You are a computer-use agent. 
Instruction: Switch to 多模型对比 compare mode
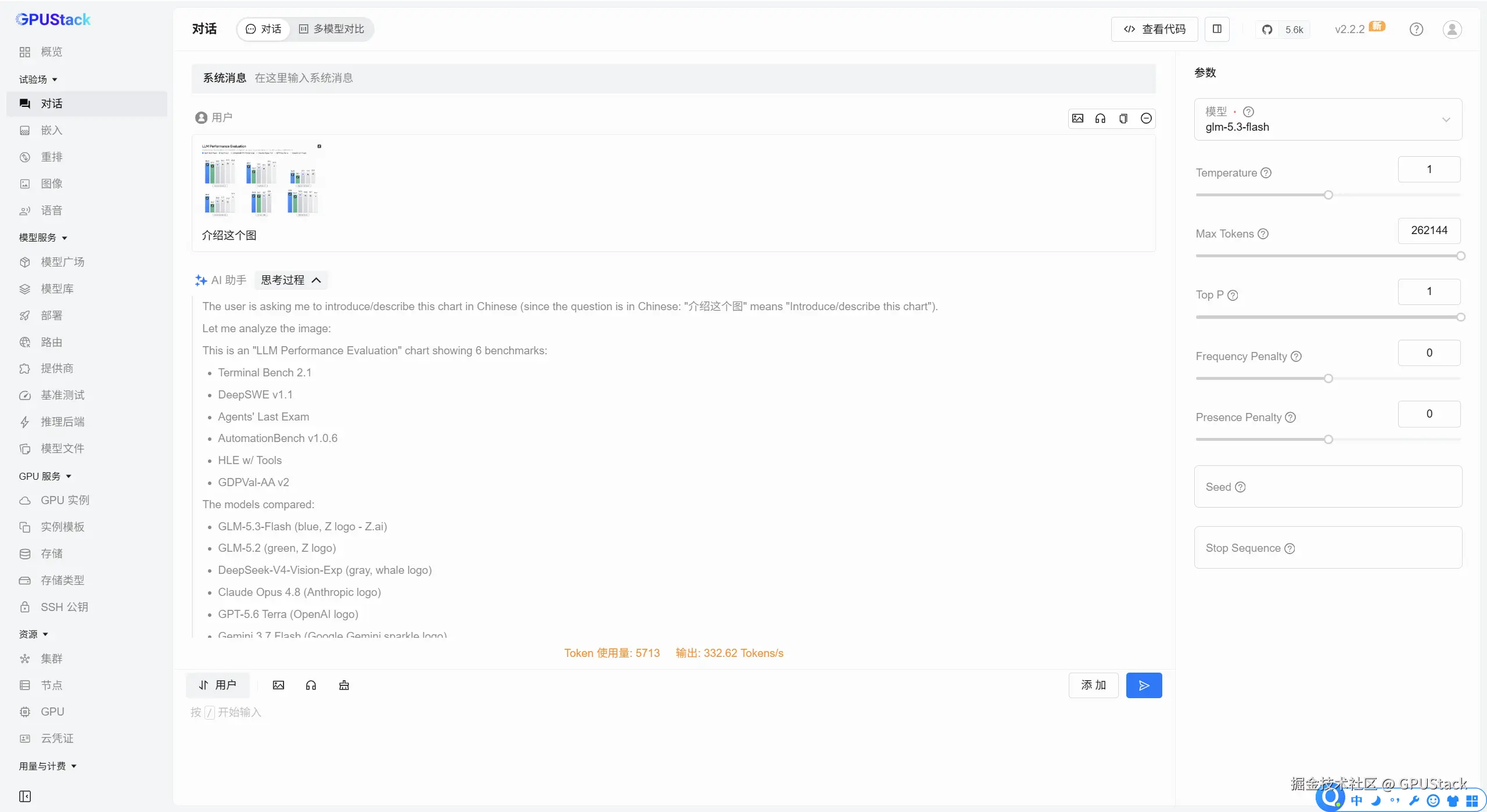[332, 29]
